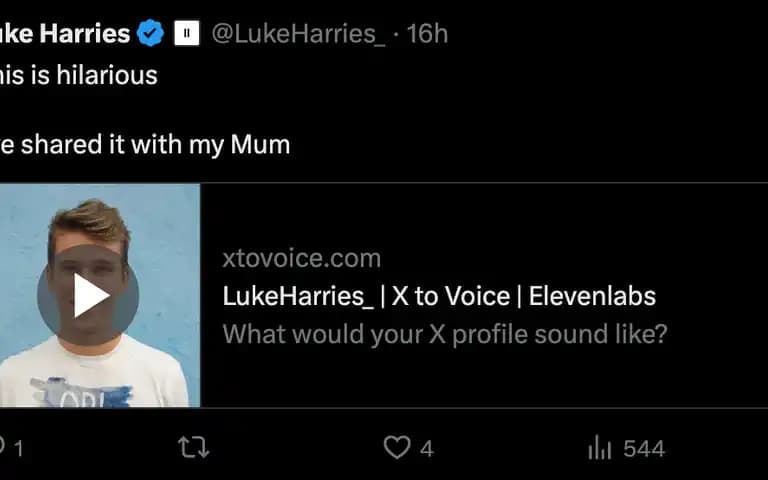This screenshot has height=480, width=768.
Task: Click the blue verified checkmark badge
Action: point(150,33)
